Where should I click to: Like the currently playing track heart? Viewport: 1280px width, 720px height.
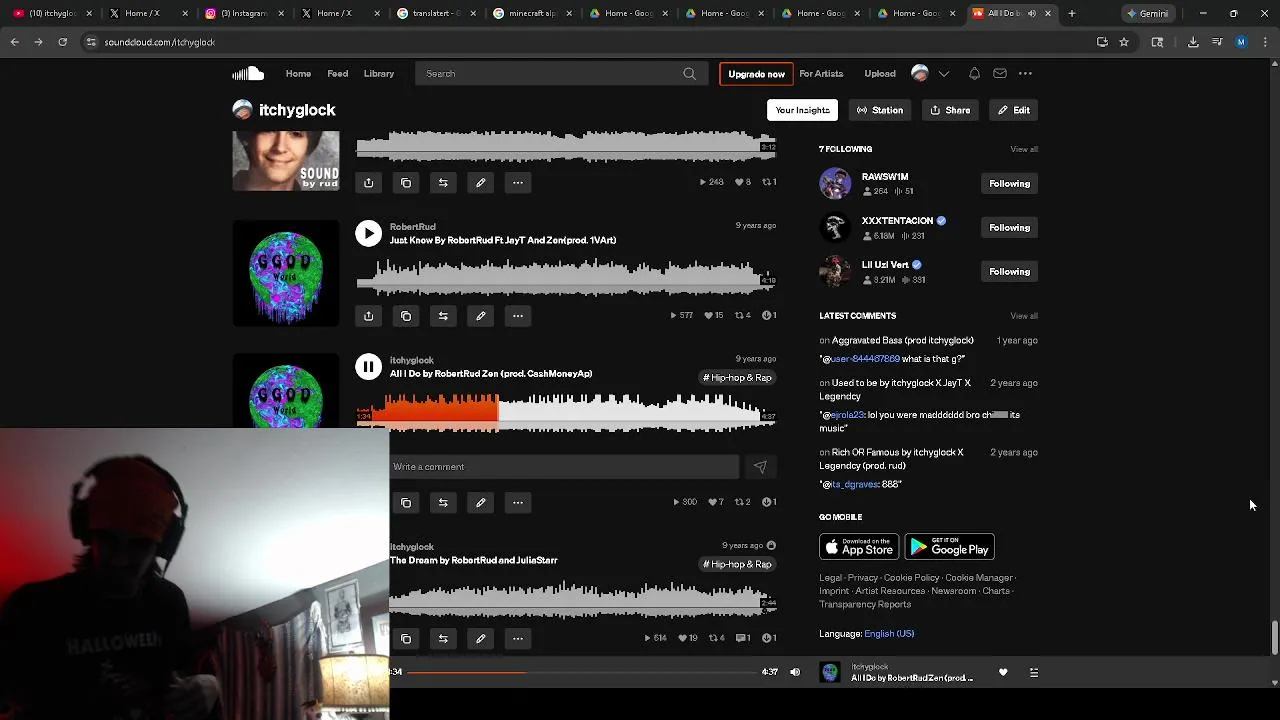click(1003, 673)
